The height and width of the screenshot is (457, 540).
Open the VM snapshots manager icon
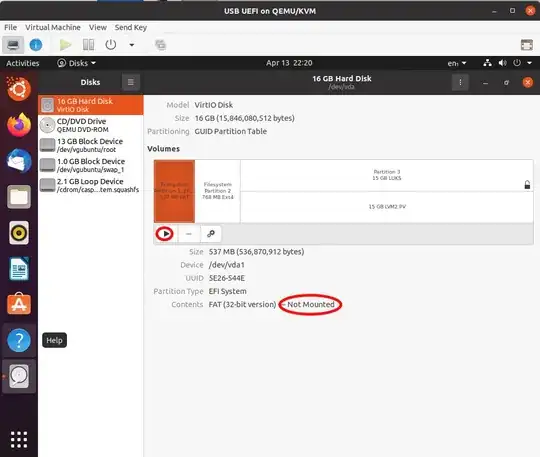click(160, 45)
